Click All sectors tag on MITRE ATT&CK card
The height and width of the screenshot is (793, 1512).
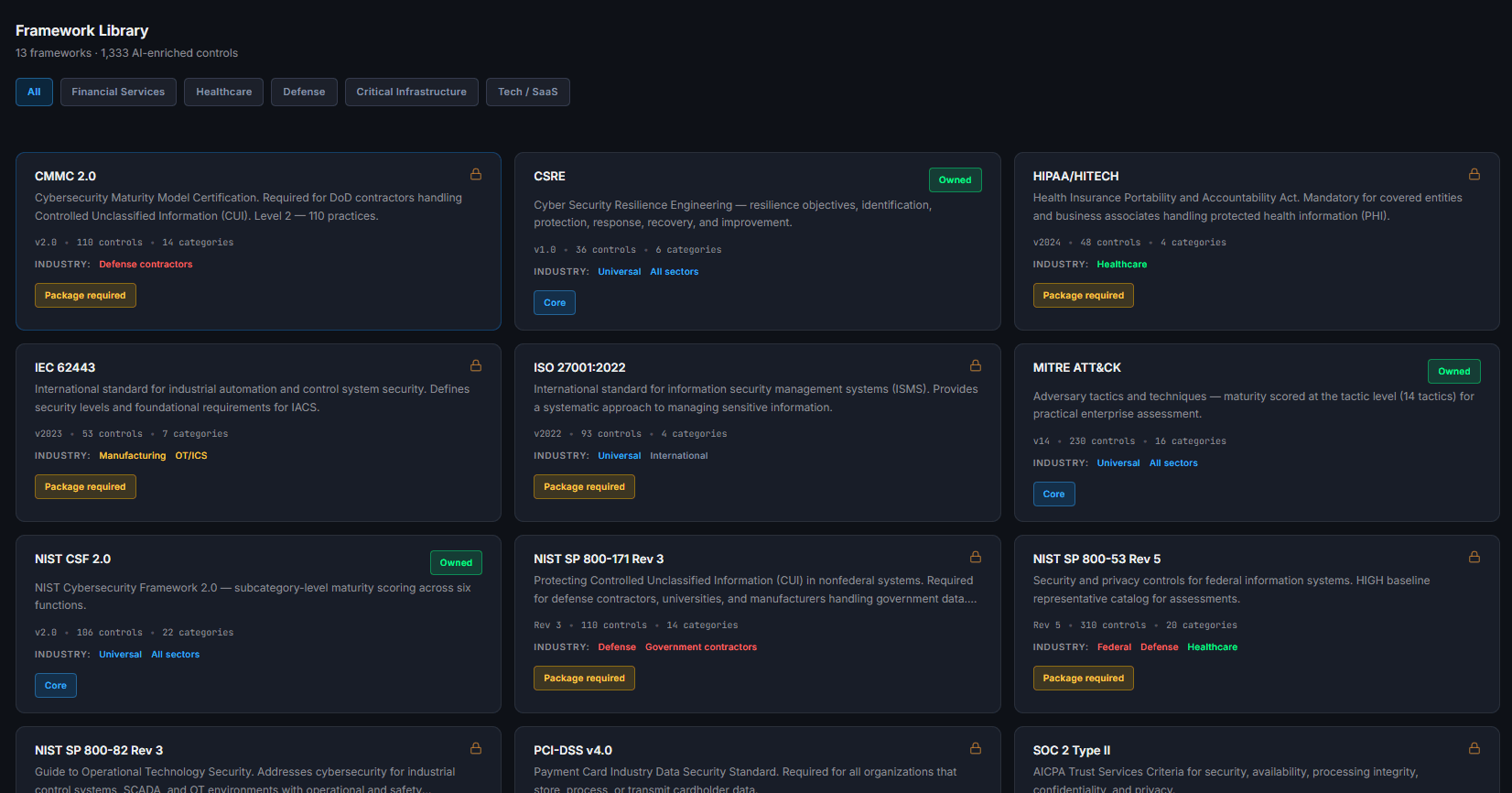[1173, 462]
